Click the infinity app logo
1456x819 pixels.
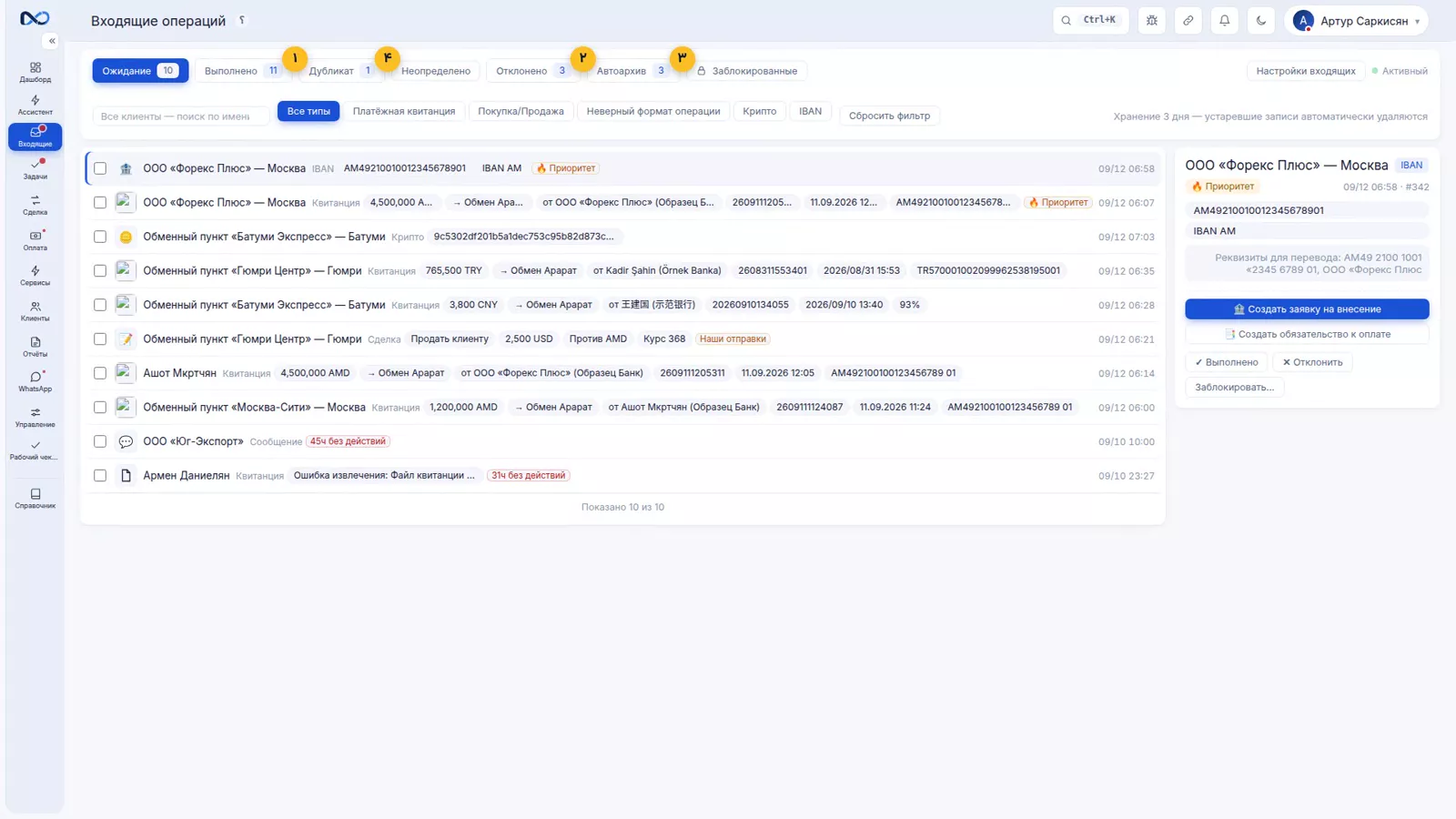click(35, 18)
